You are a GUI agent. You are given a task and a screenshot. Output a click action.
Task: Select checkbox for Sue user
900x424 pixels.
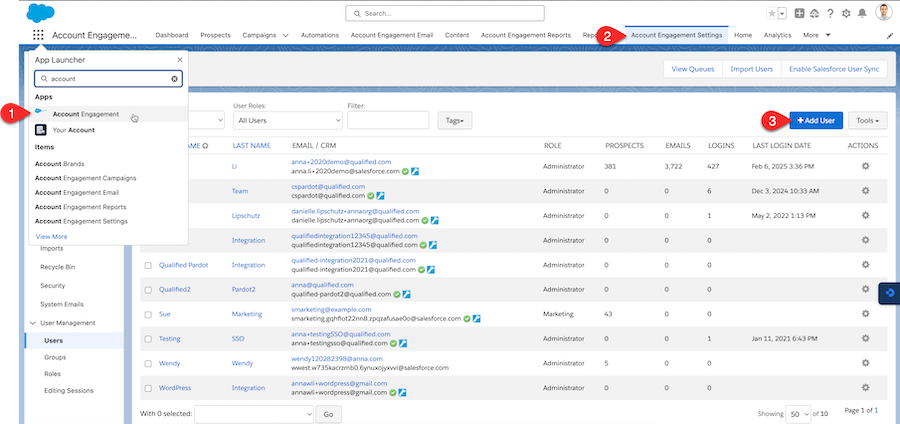coord(148,314)
